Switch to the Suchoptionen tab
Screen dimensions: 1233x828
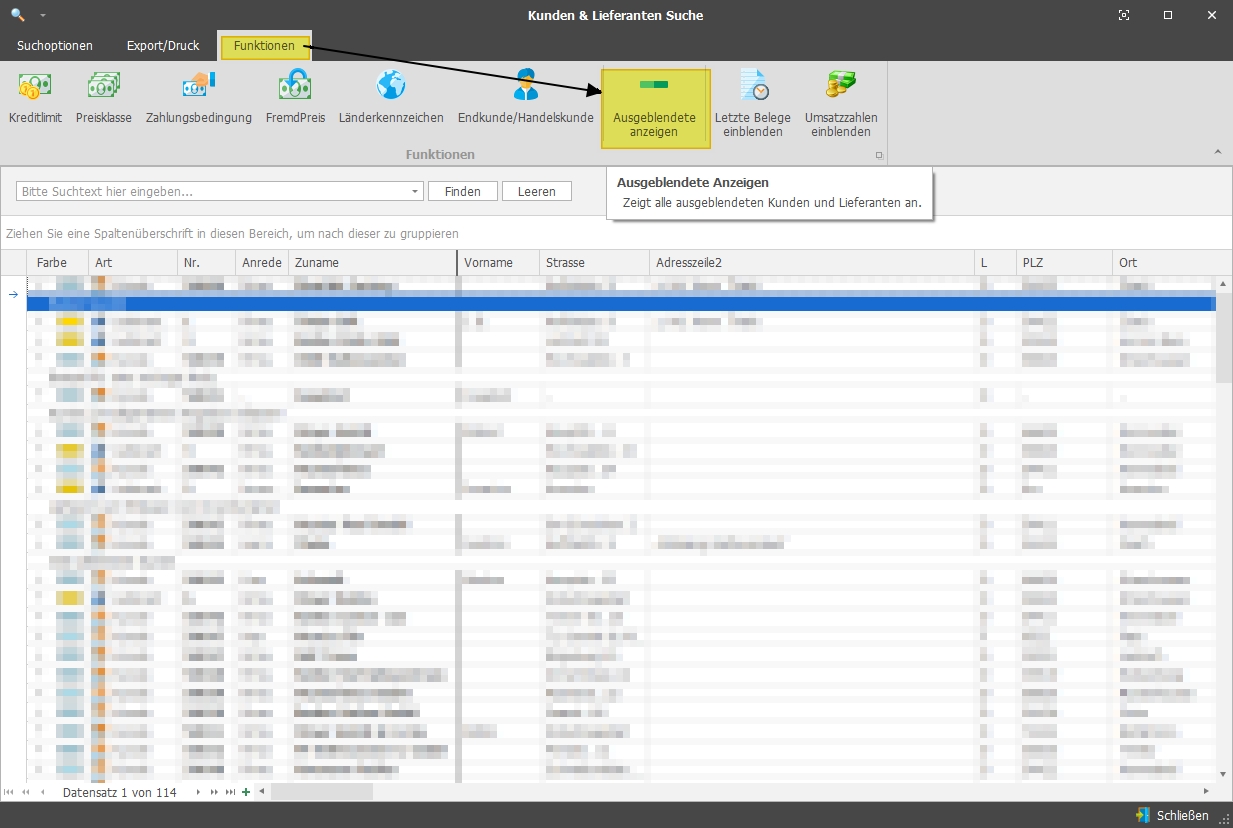tap(55, 46)
